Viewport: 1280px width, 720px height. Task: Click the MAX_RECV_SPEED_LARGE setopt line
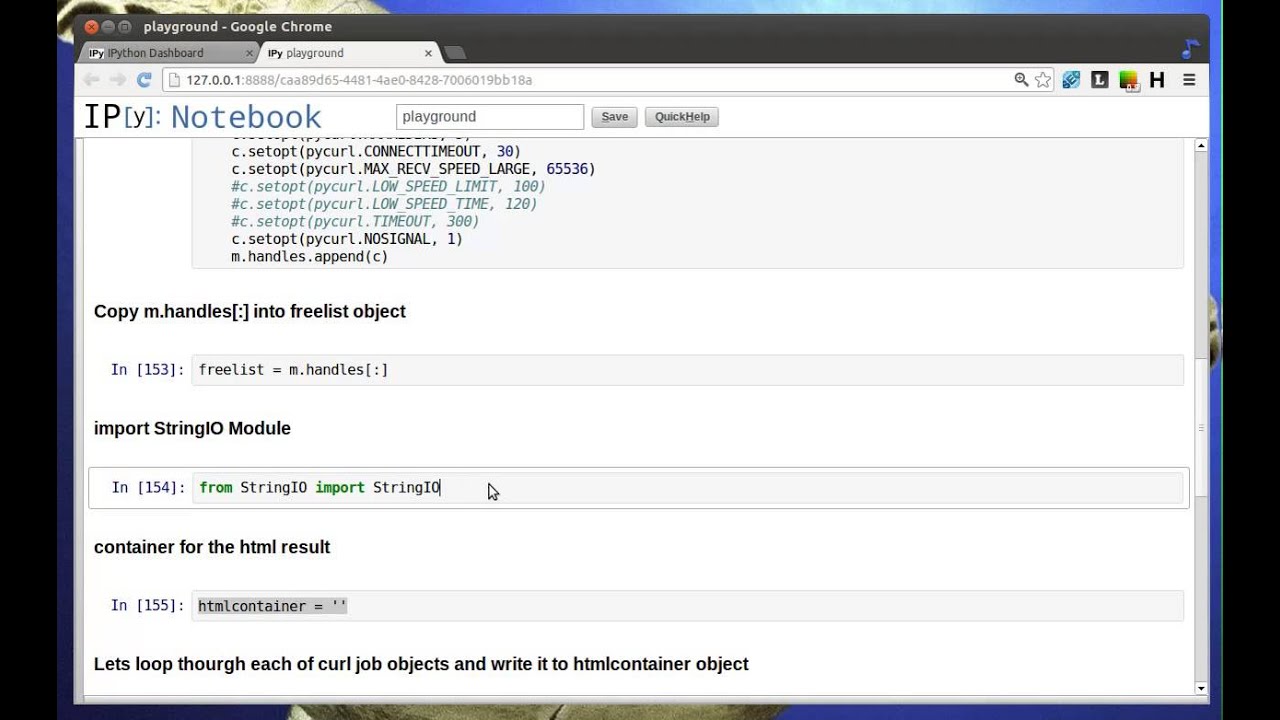413,169
